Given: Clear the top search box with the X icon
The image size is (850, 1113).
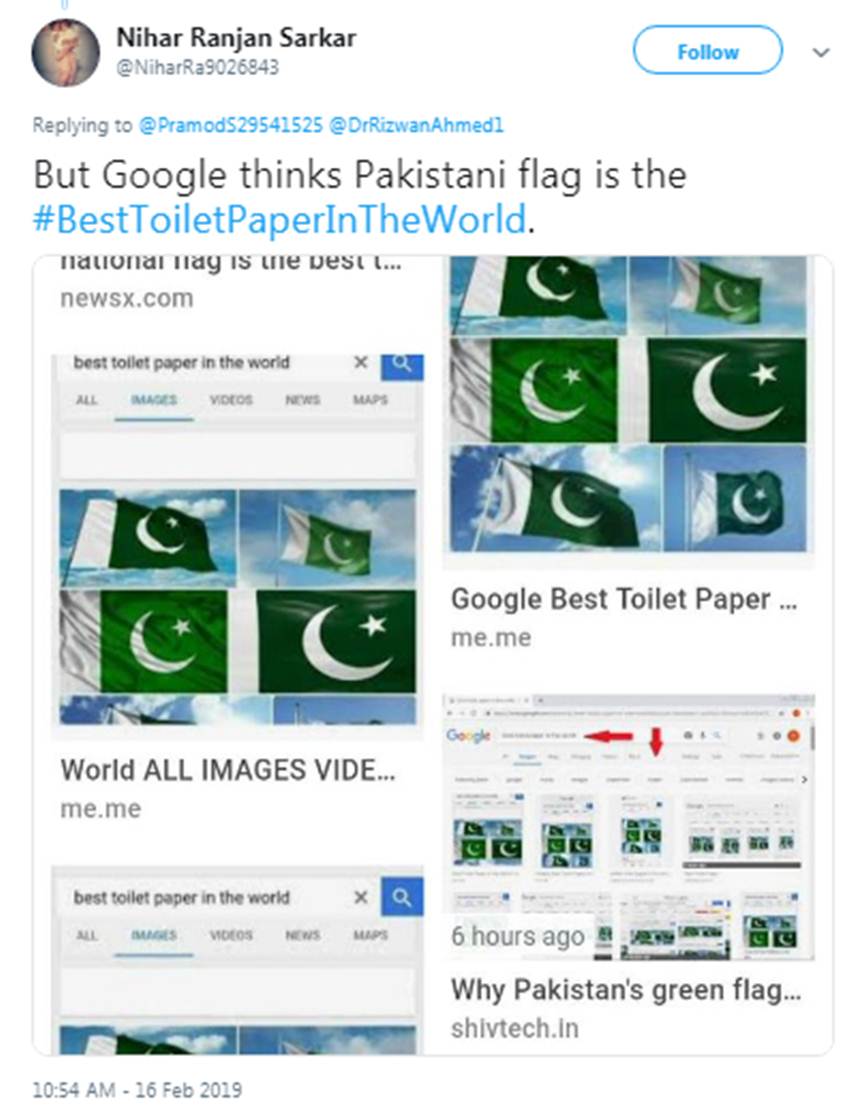Looking at the screenshot, I should click(361, 363).
